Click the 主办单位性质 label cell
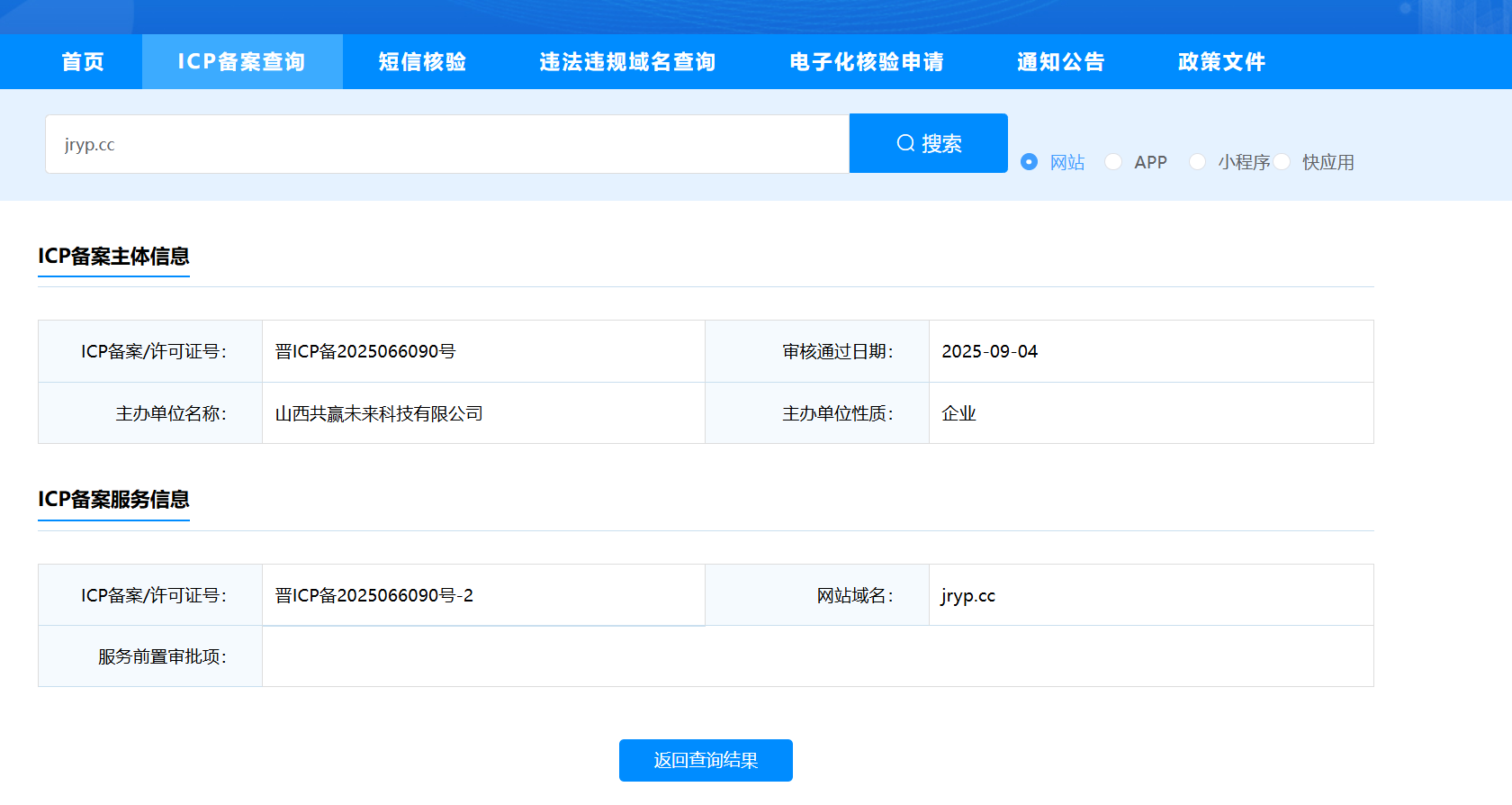 [x=817, y=413]
